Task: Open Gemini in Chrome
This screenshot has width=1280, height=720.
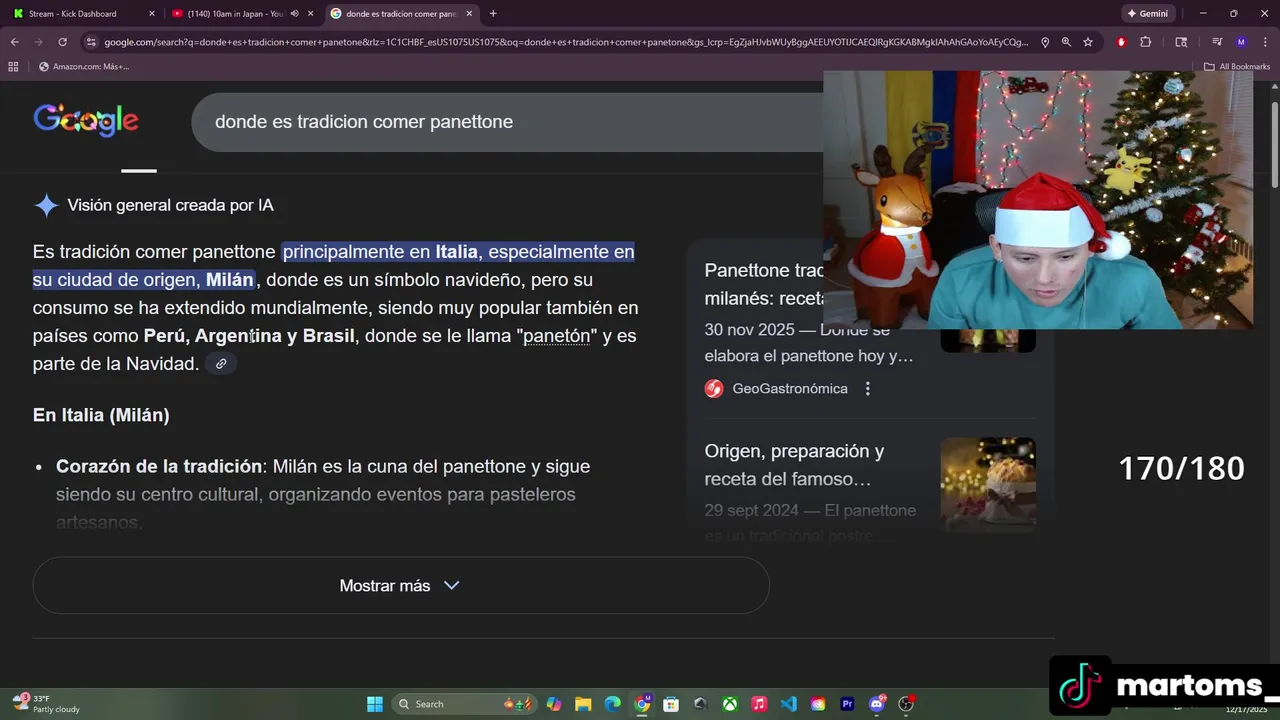Action: click(x=1148, y=14)
